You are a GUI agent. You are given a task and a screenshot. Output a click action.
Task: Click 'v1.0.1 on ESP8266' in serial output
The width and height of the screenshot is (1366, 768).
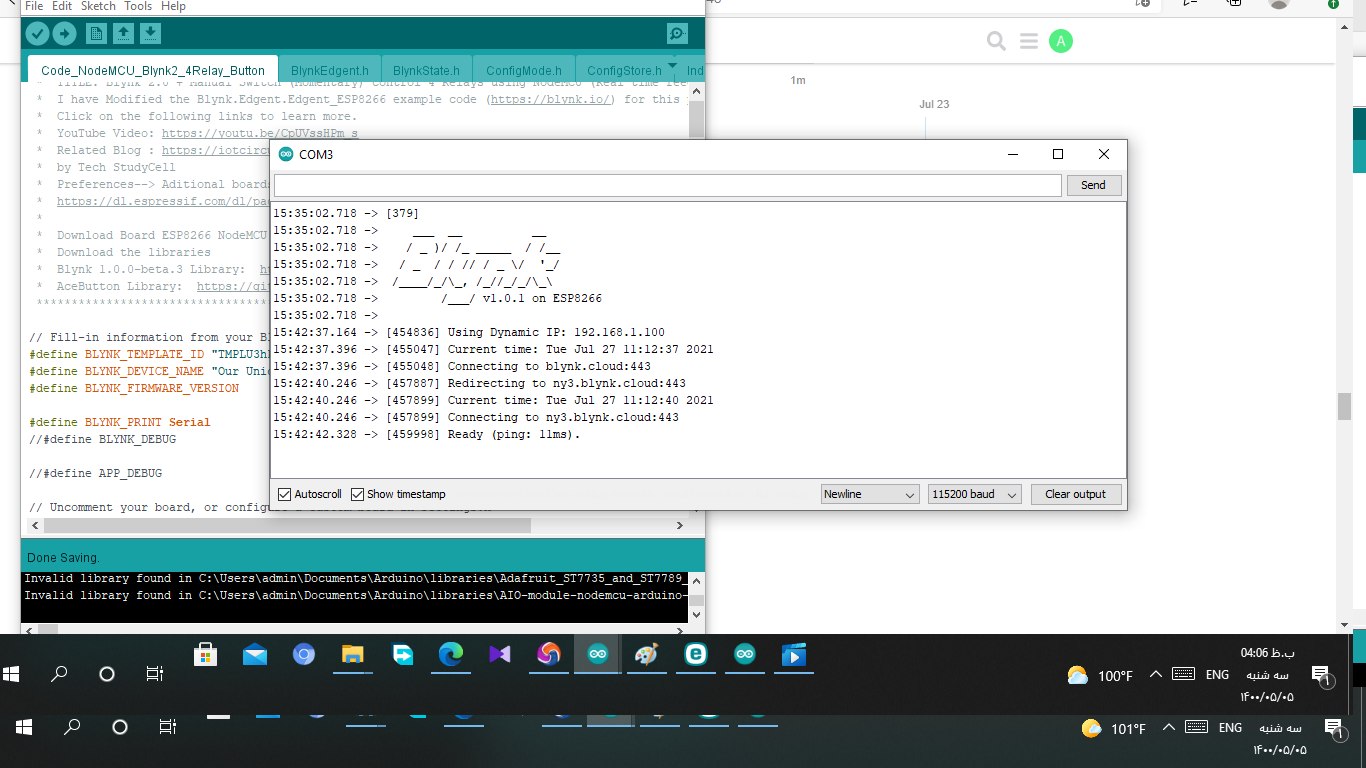542,299
